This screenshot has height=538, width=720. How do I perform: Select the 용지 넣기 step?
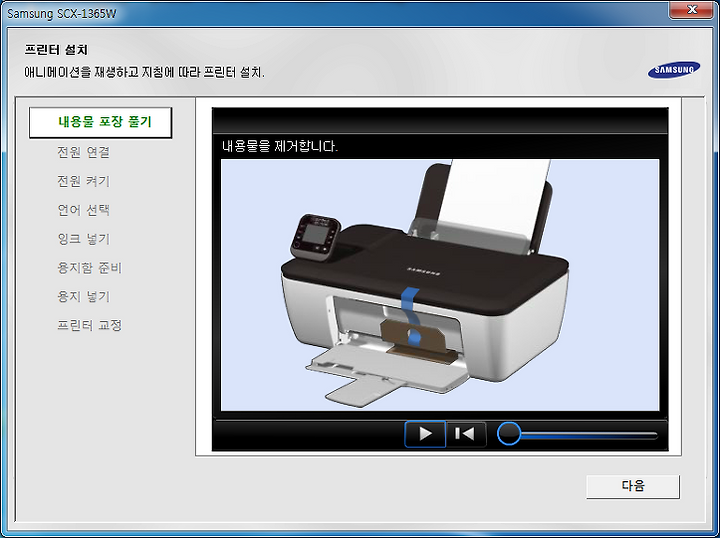pos(84,297)
